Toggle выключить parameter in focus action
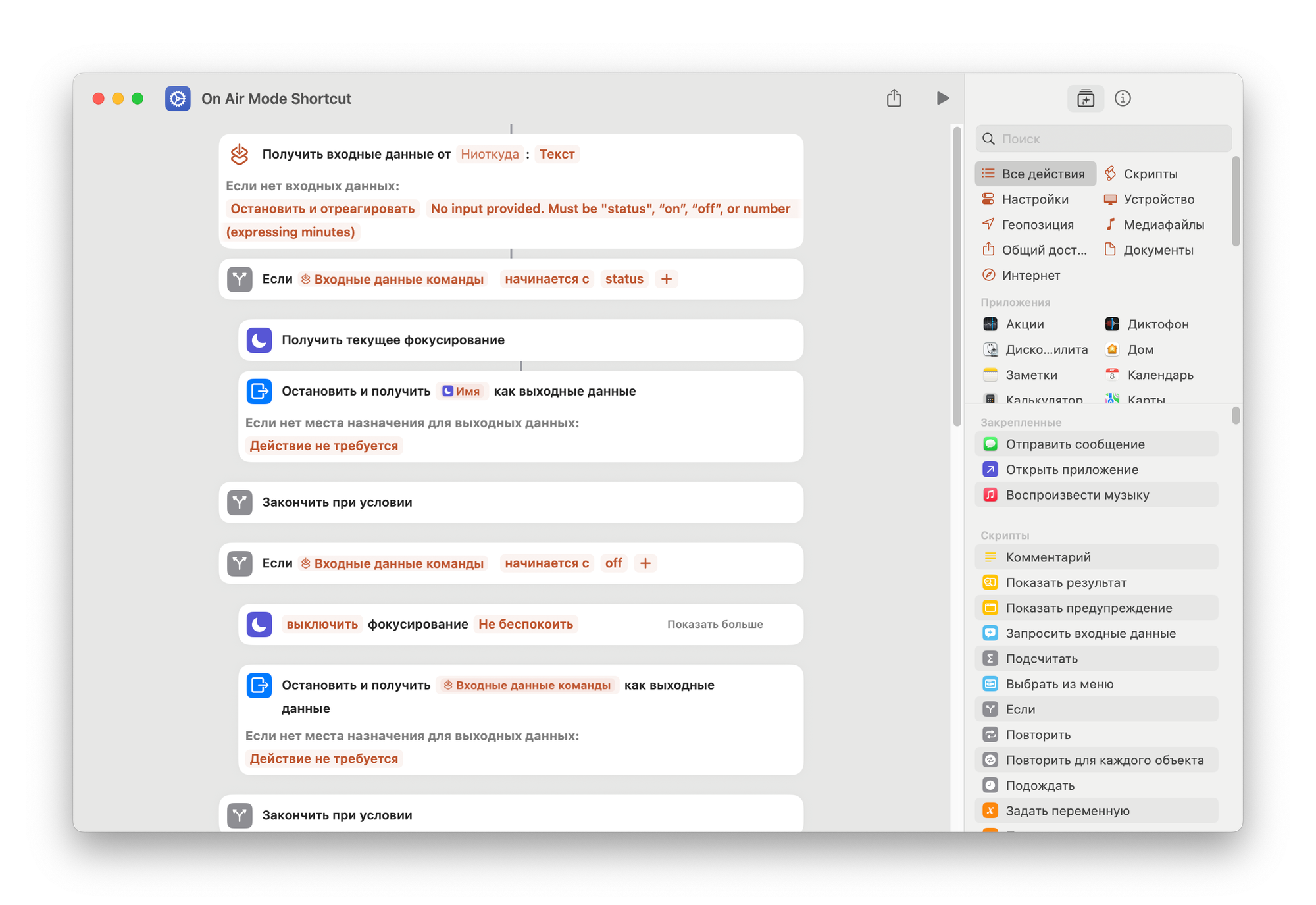 [x=322, y=624]
